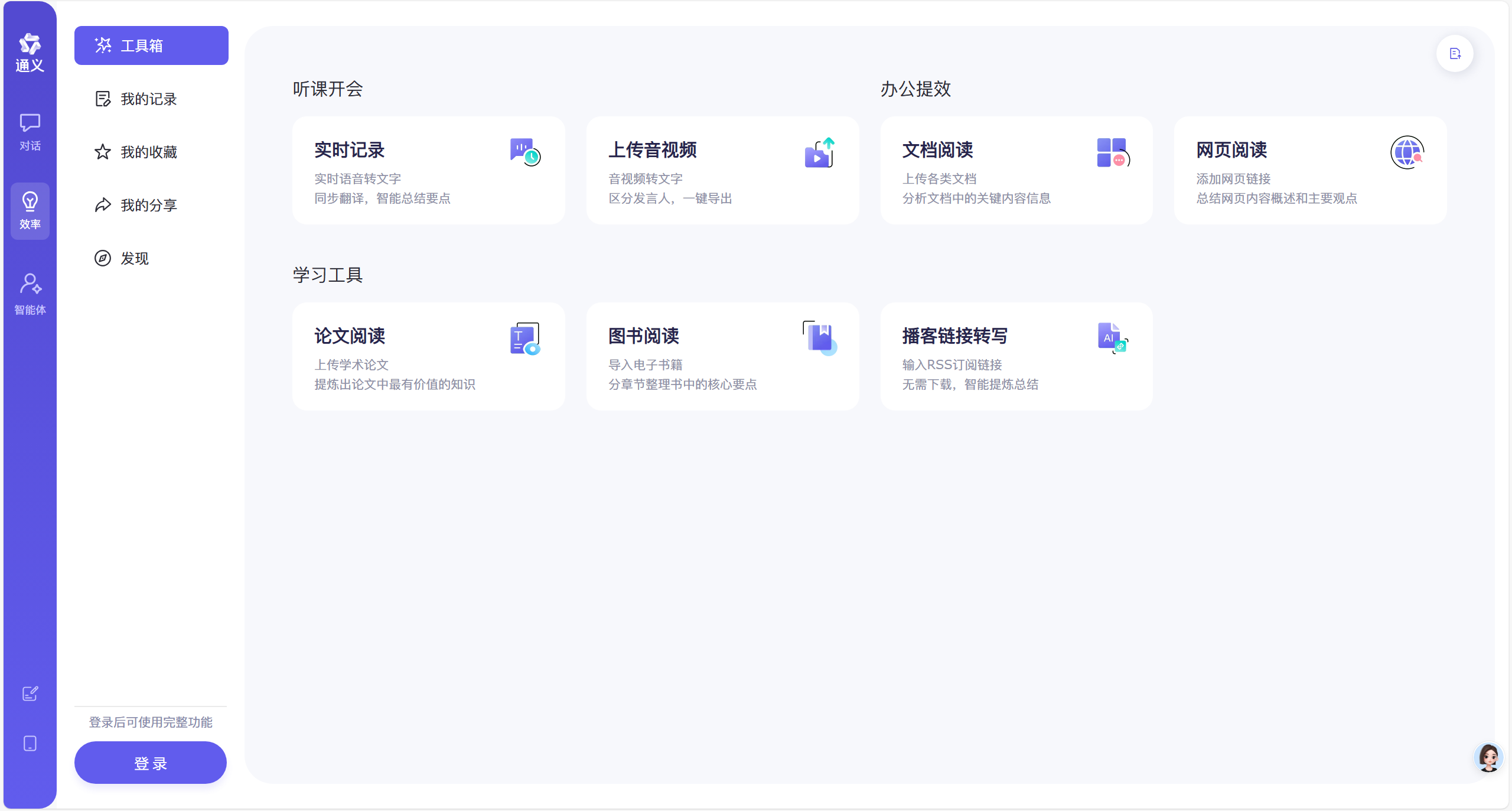Go to 我的收藏 favorites
The width and height of the screenshot is (1512, 811).
[149, 152]
